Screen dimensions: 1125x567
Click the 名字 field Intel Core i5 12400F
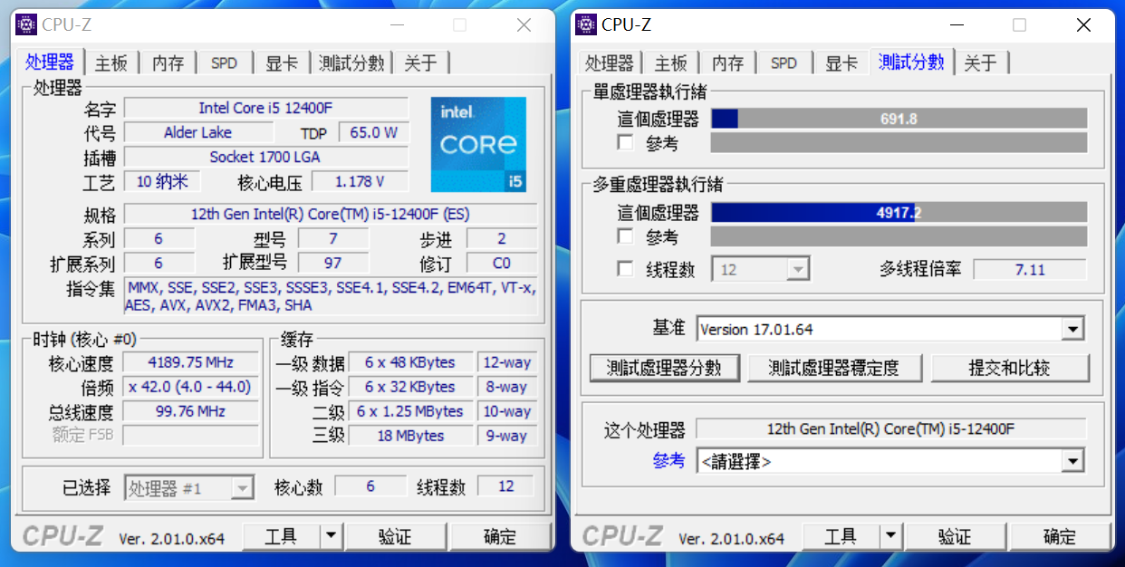(266, 108)
